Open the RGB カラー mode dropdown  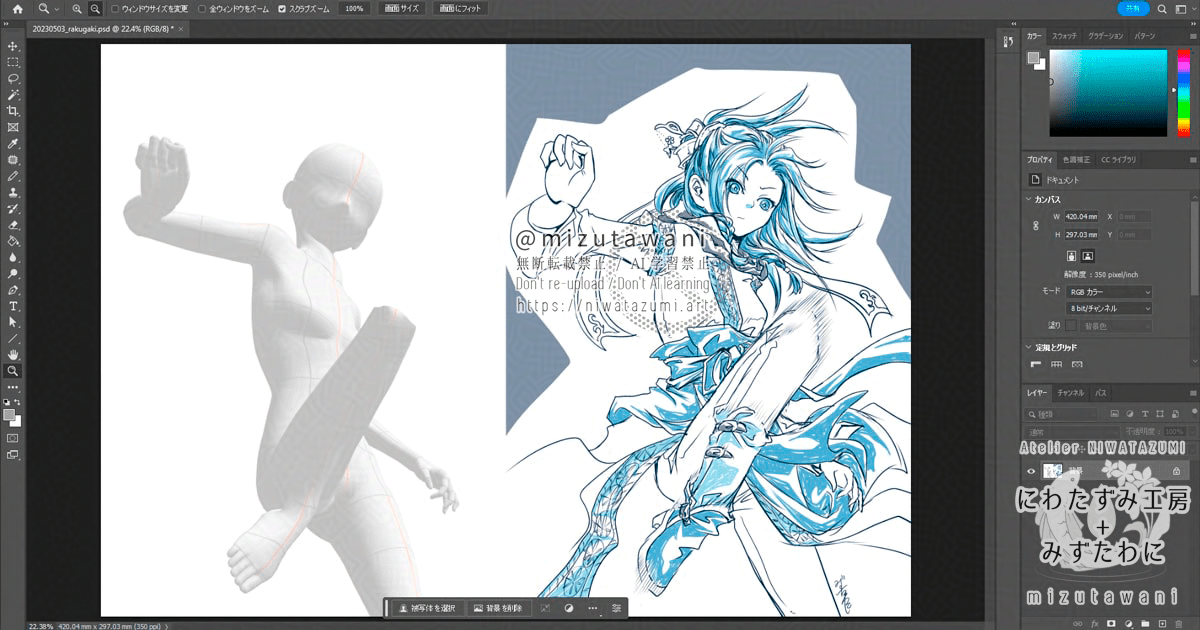coord(1108,292)
